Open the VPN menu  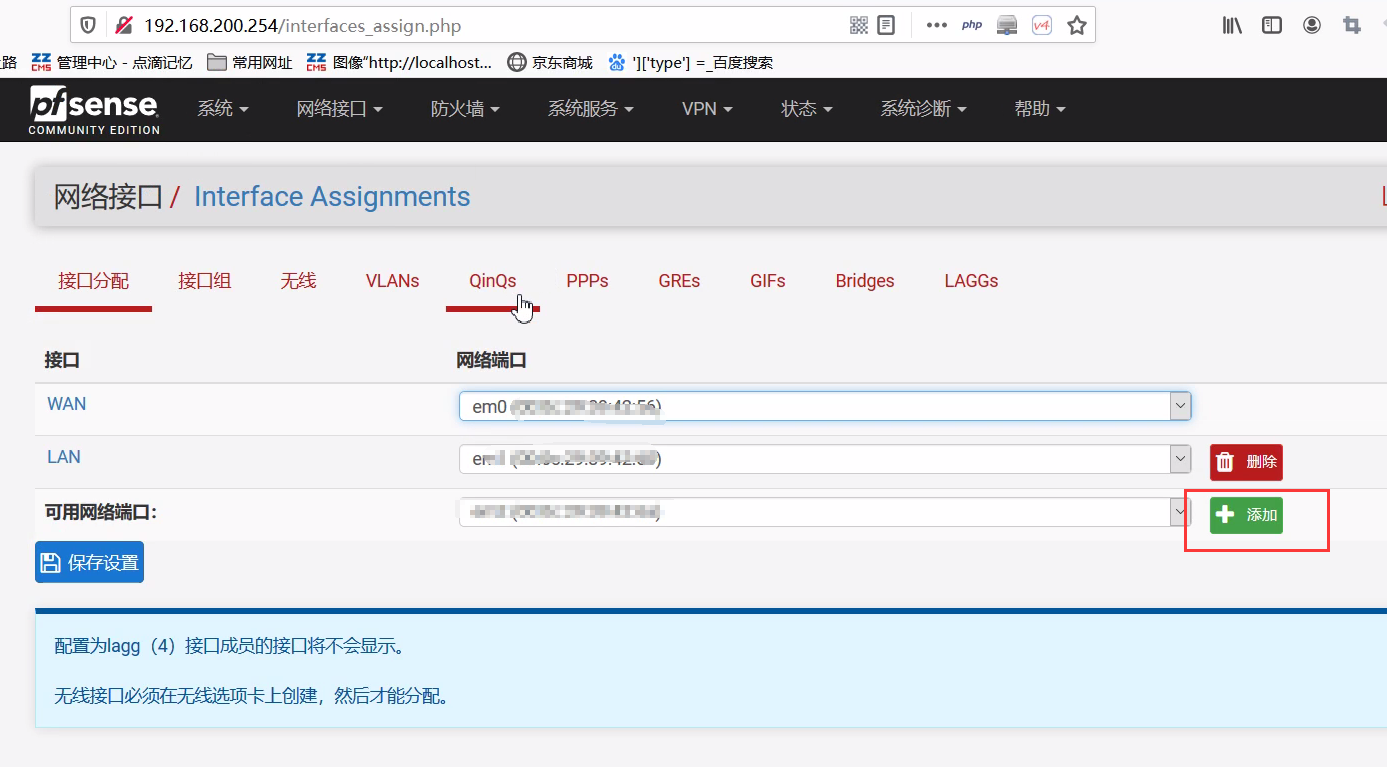point(707,109)
